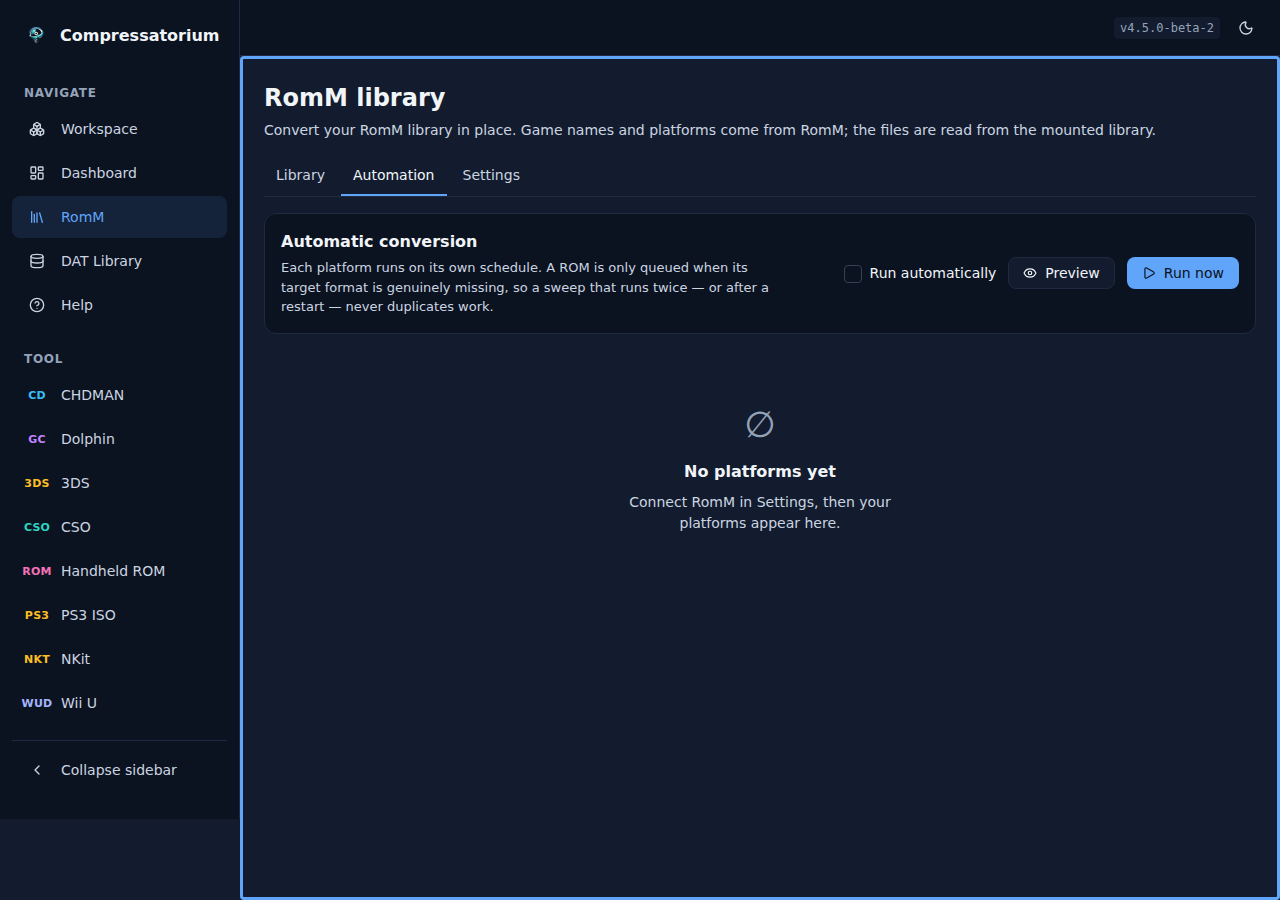Click the eye icon in Preview button
This screenshot has width=1280, height=900.
pyautogui.click(x=1030, y=273)
